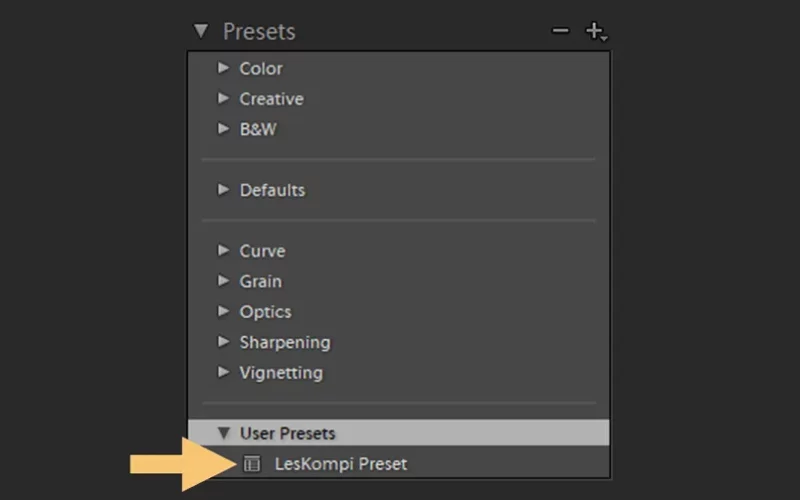Image resolution: width=800 pixels, height=500 pixels.
Task: Expand the Color preset group arrow
Action: (223, 68)
